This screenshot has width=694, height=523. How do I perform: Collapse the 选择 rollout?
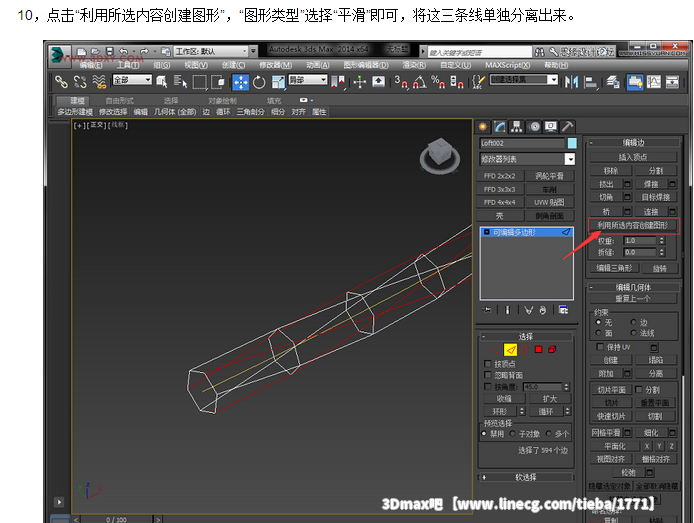pos(484,337)
